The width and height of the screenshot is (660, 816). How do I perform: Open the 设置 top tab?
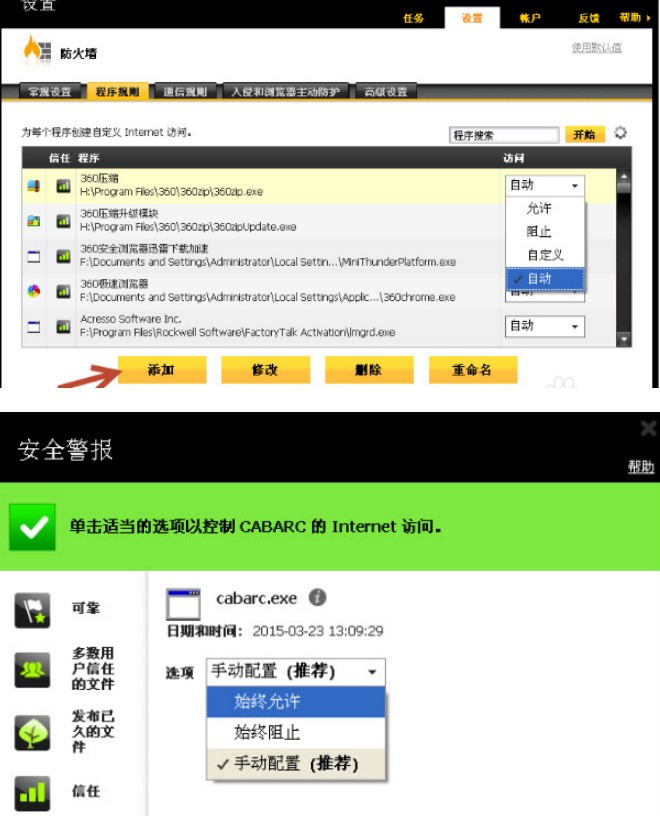point(472,18)
